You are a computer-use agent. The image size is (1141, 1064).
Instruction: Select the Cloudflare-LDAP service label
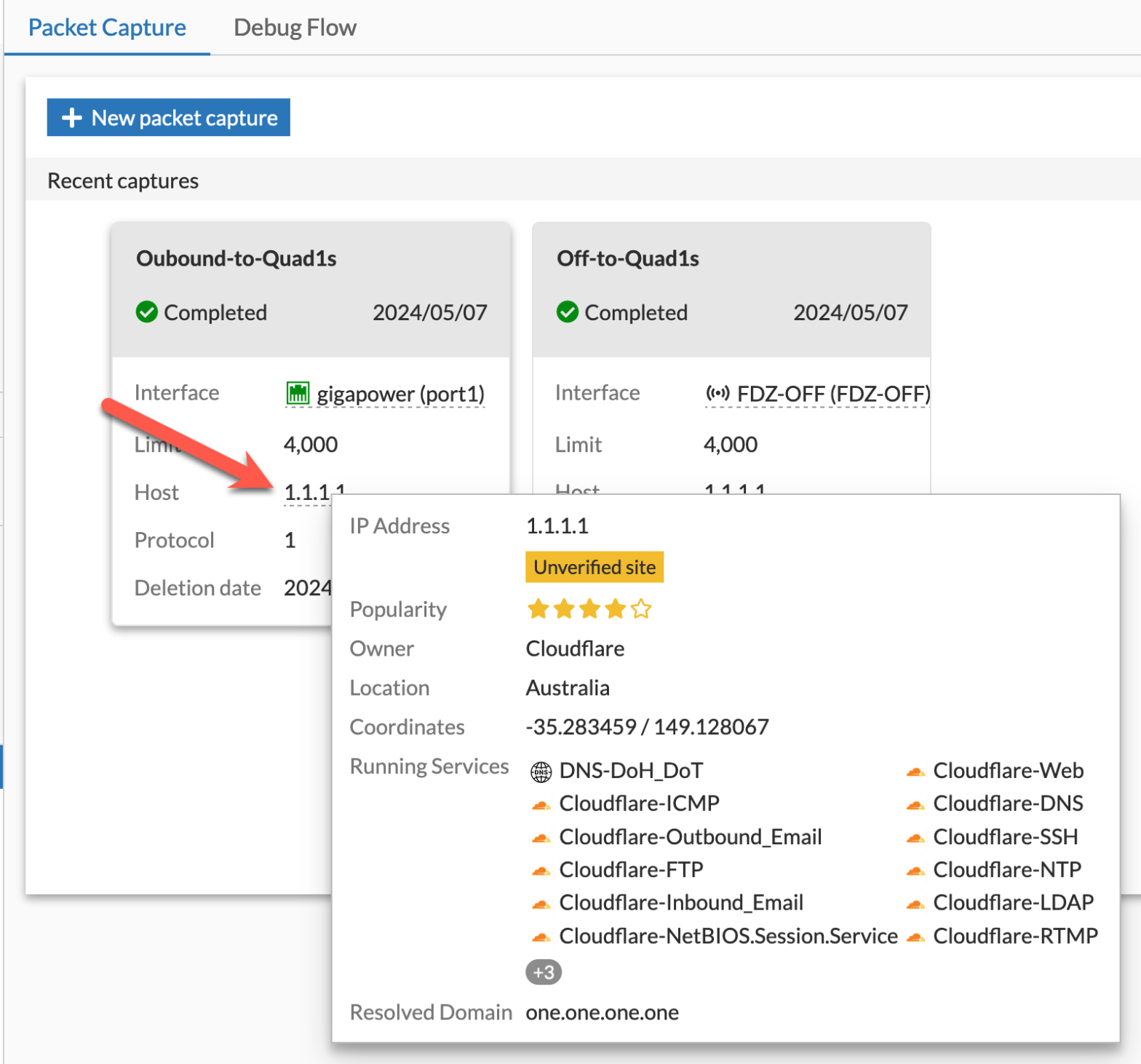[1014, 902]
